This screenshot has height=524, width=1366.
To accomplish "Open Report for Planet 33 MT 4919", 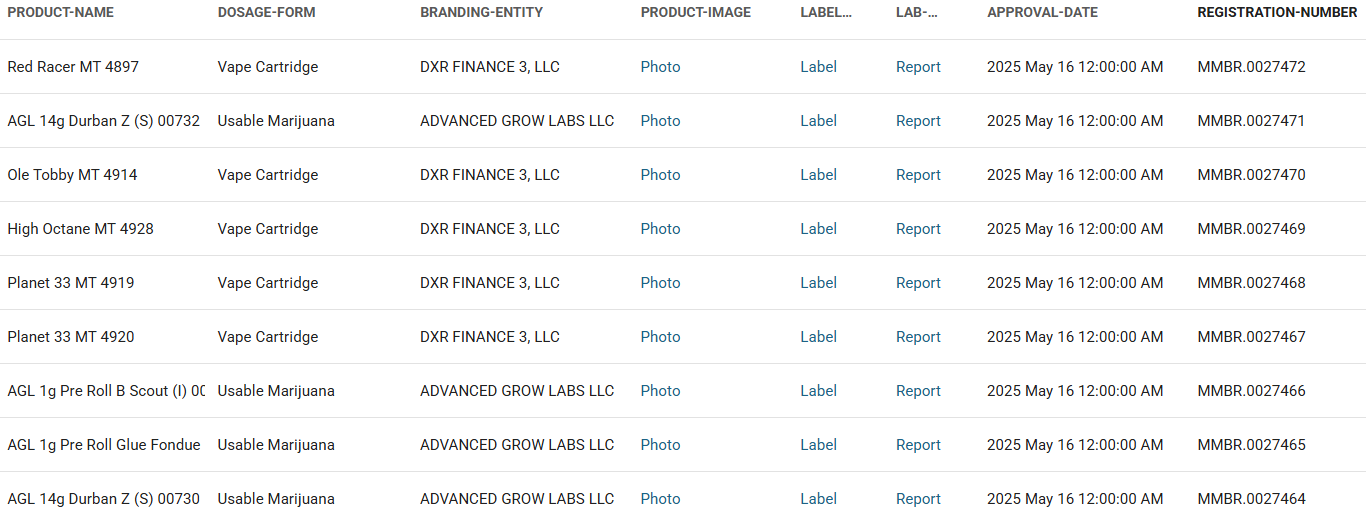I will pyautogui.click(x=918, y=283).
